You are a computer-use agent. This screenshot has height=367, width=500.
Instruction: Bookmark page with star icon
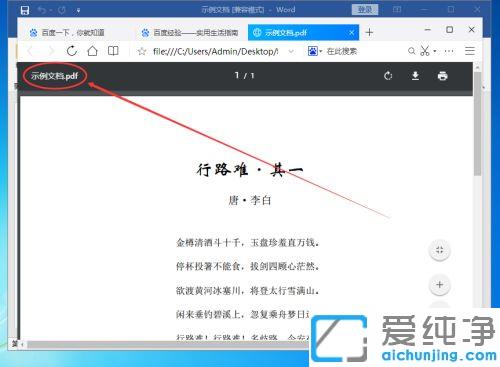142,51
